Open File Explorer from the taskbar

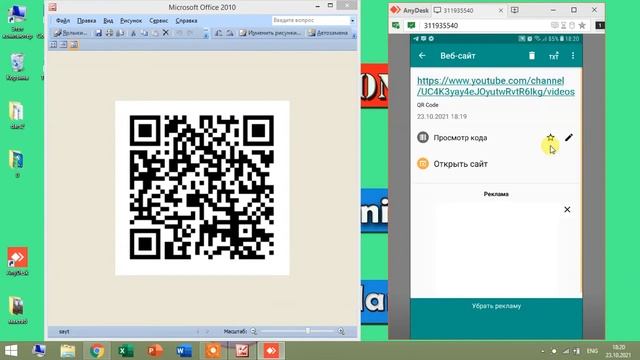(68, 351)
